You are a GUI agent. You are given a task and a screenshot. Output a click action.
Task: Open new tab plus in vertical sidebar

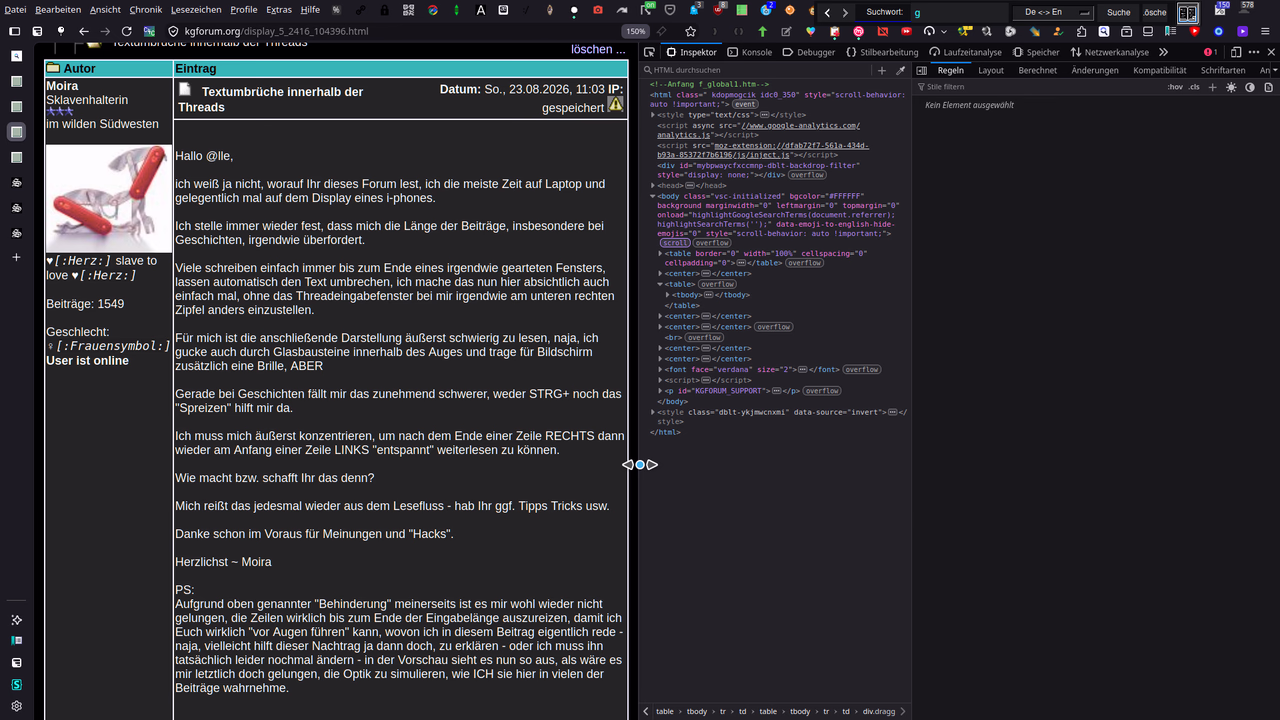tap(16, 257)
